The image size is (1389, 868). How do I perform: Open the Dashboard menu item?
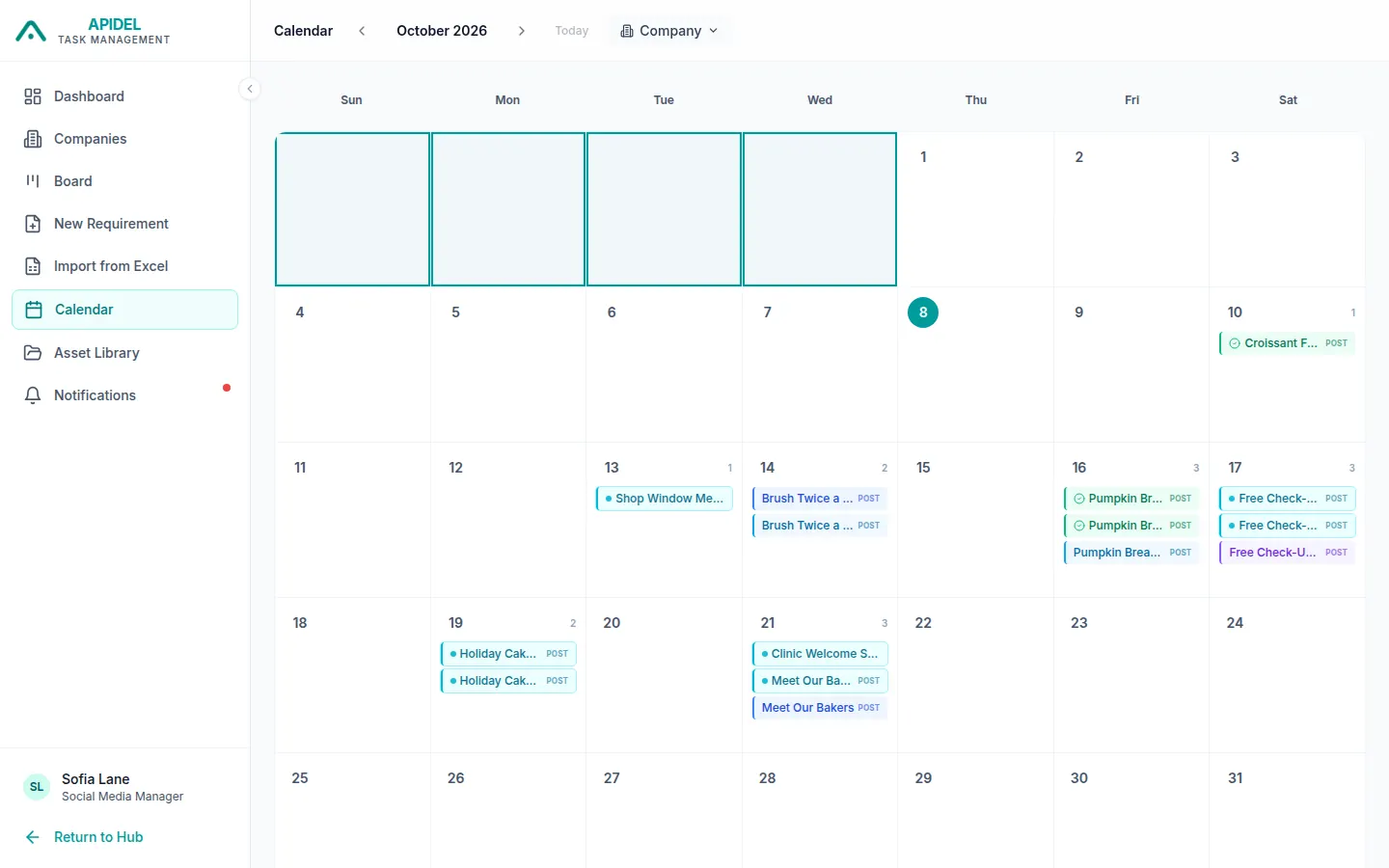[x=124, y=96]
